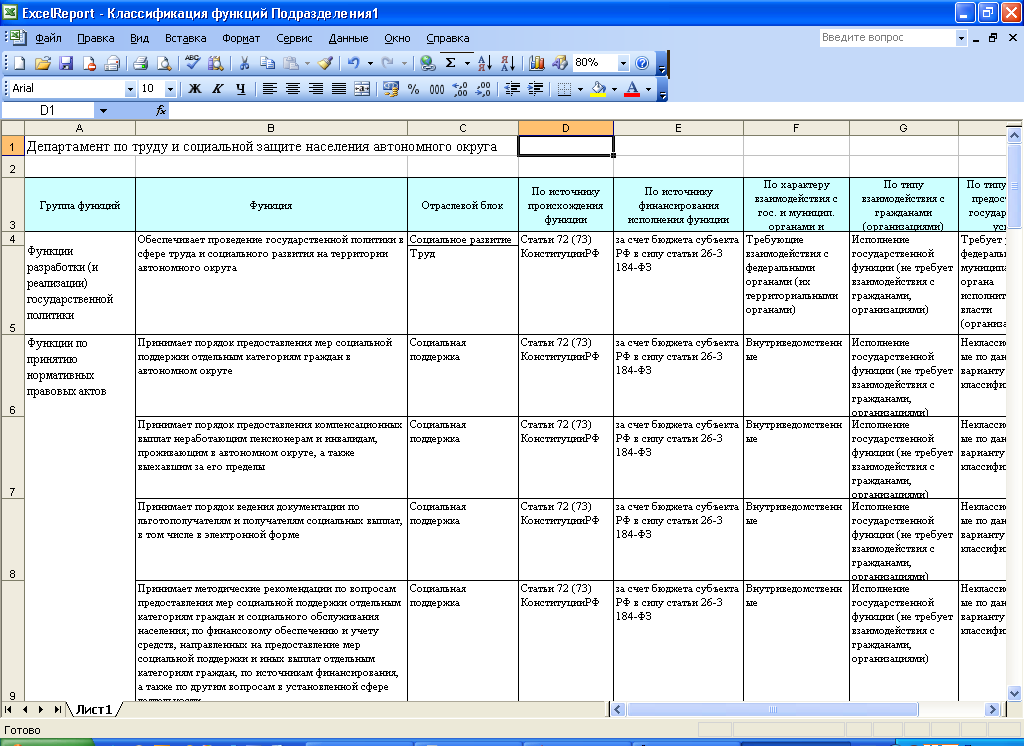The image size is (1024, 746).
Task: Apply currency format to the cell
Action: click(x=391, y=89)
